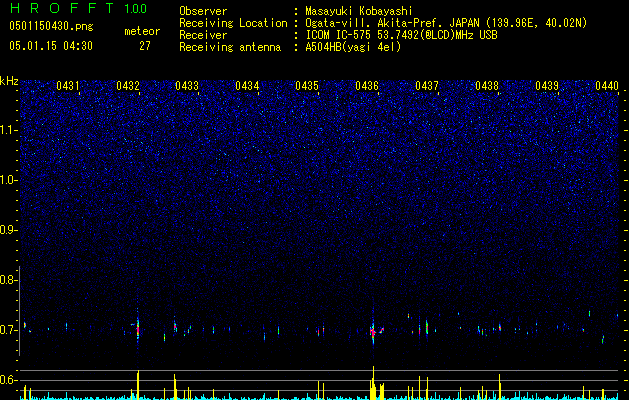Click the Observer label
This screenshot has width=629, height=400.
[x=203, y=11]
